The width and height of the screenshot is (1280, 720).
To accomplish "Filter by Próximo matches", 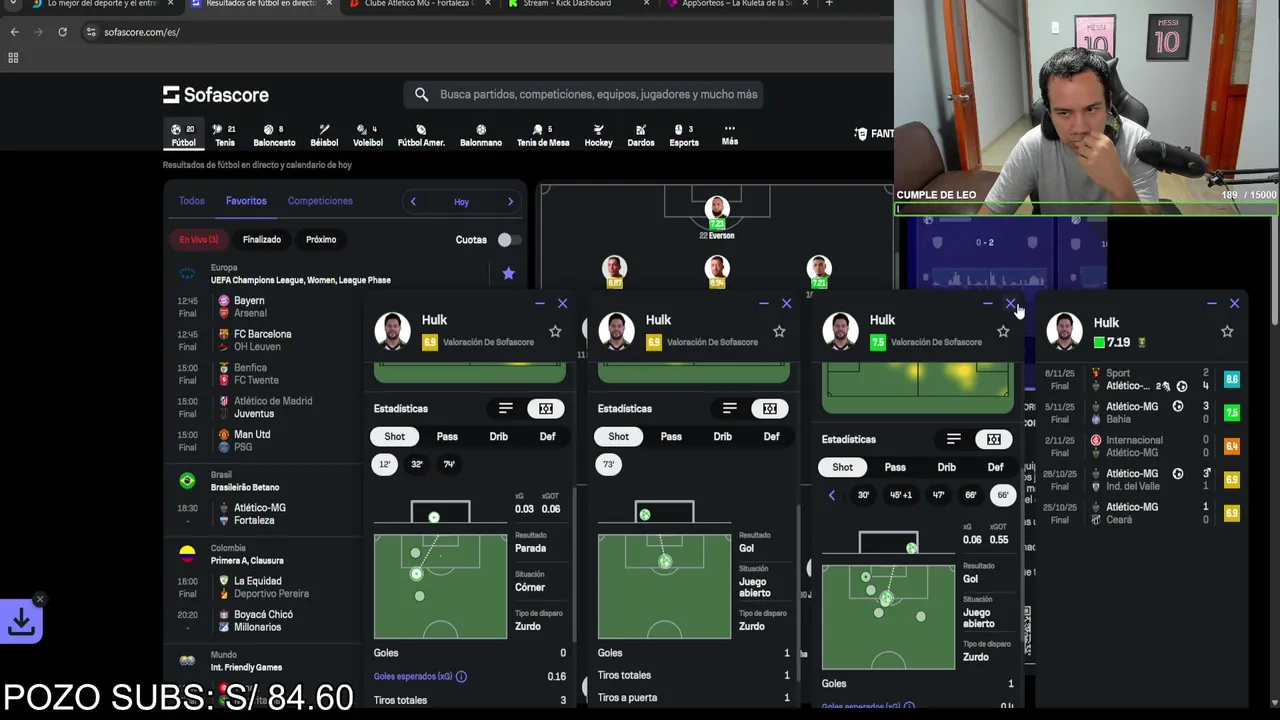I will pyautogui.click(x=321, y=240).
